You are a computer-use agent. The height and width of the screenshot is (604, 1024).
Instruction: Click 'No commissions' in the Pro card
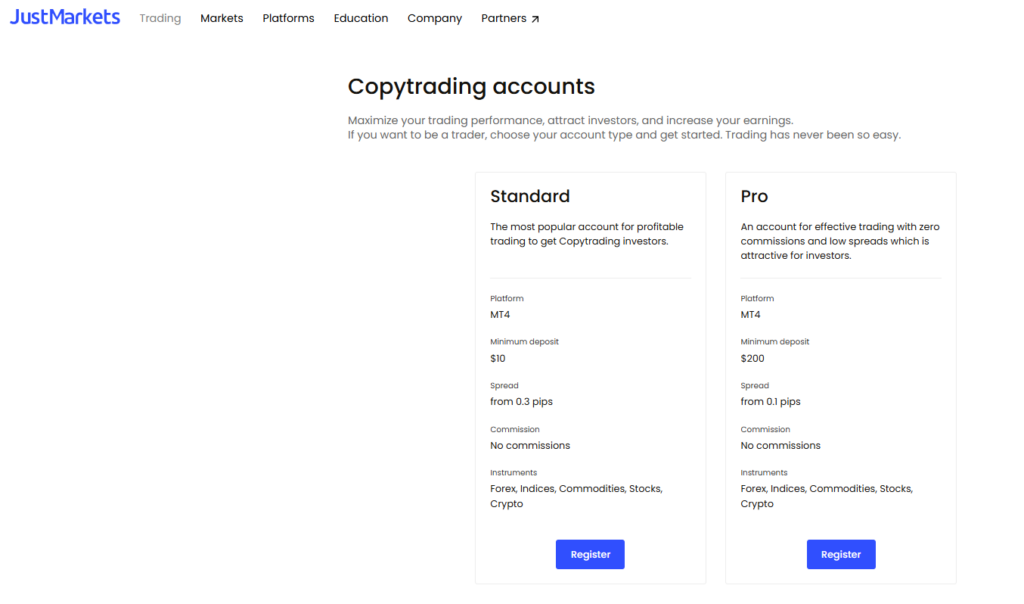point(780,445)
